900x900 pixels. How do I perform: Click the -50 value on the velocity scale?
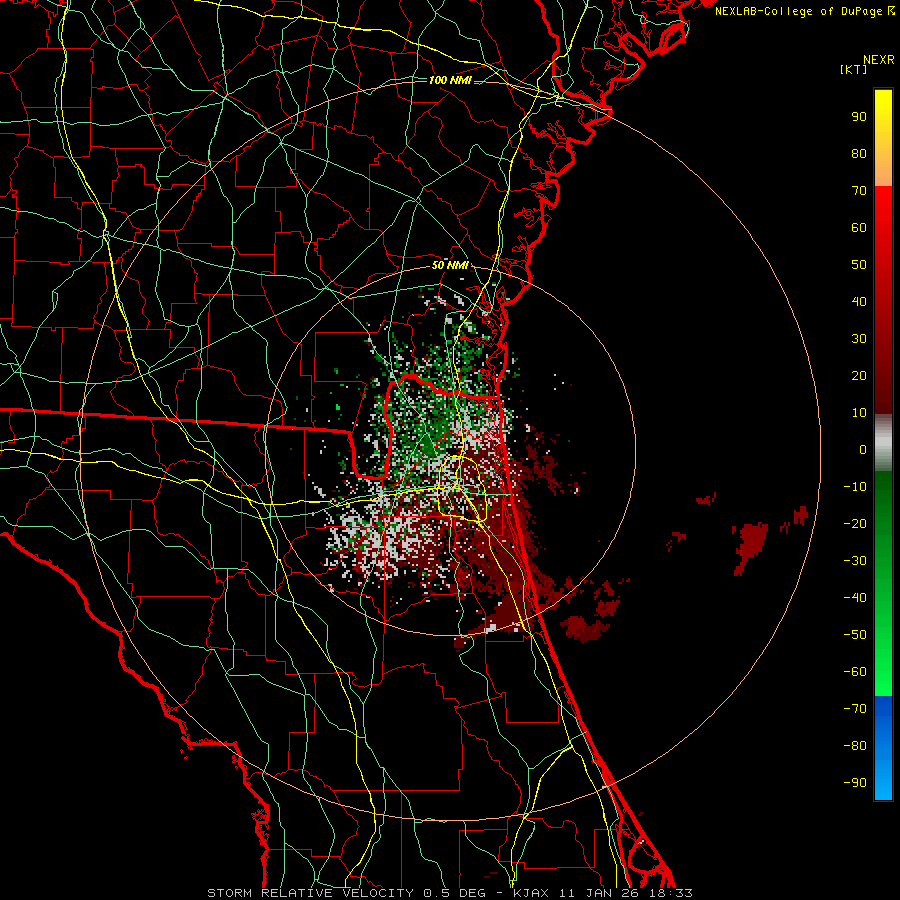(x=855, y=635)
